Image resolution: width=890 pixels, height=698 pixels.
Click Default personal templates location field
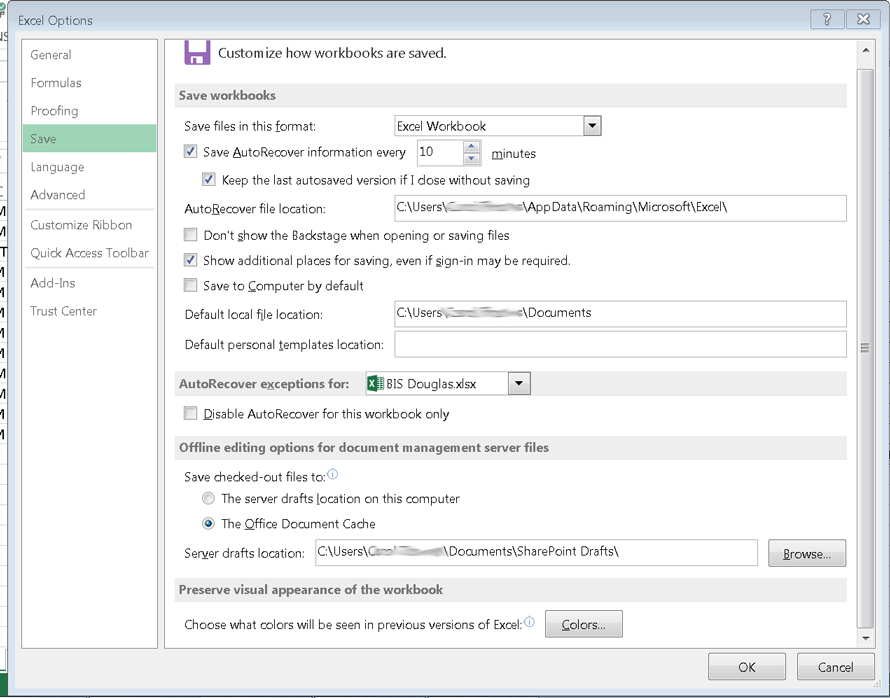pyautogui.click(x=620, y=344)
